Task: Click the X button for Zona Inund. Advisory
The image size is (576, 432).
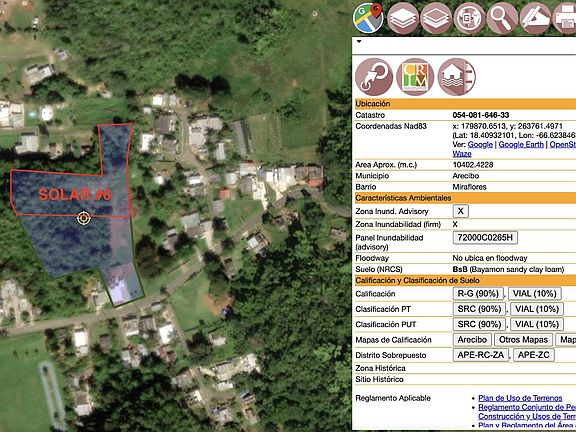Action: pyautogui.click(x=461, y=211)
